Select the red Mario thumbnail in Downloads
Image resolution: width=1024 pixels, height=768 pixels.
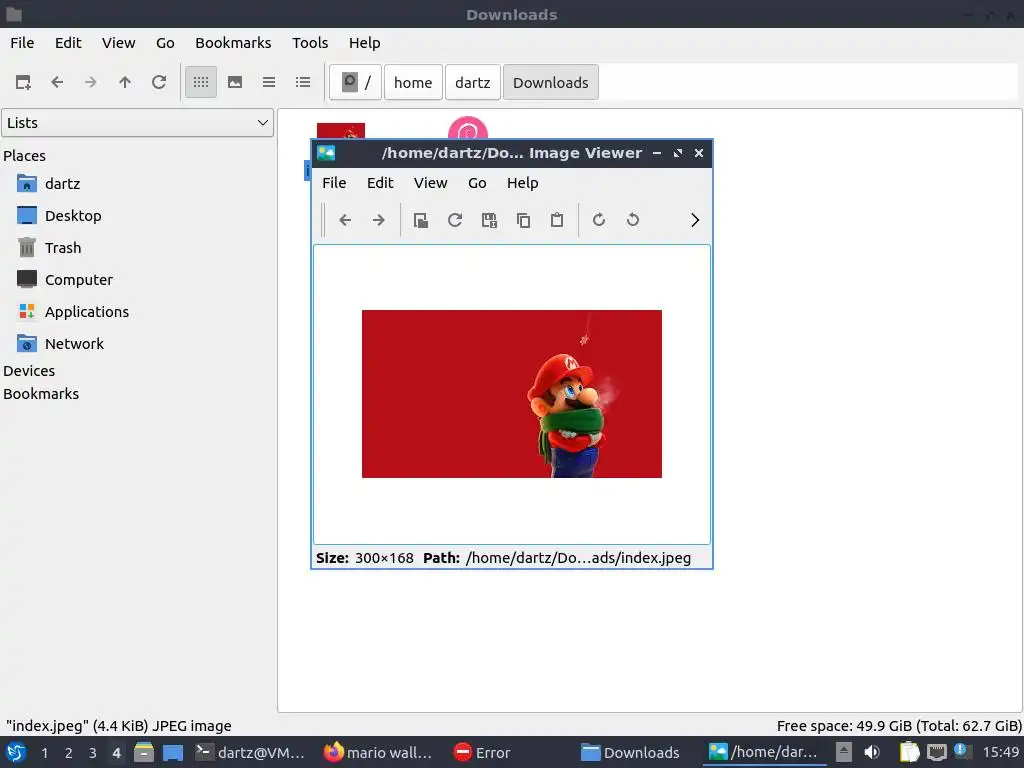pyautogui.click(x=341, y=131)
